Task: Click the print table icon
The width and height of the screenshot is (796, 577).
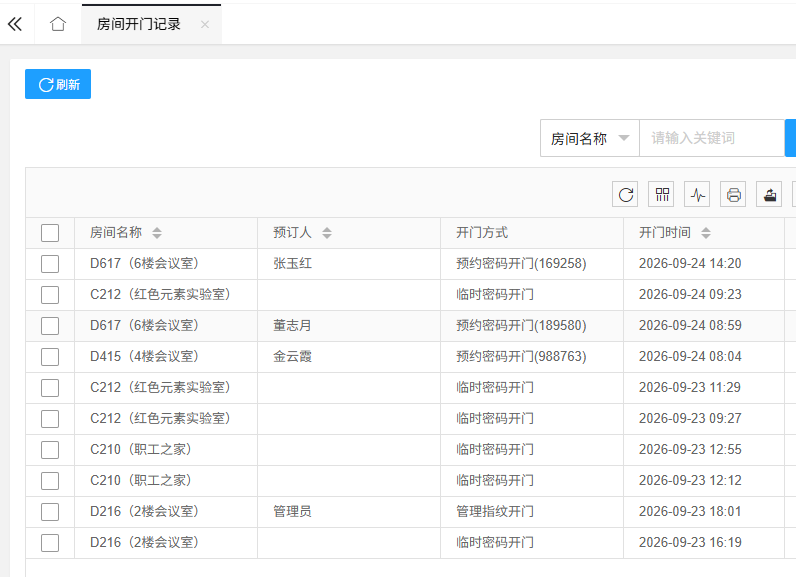Action: pos(734,194)
